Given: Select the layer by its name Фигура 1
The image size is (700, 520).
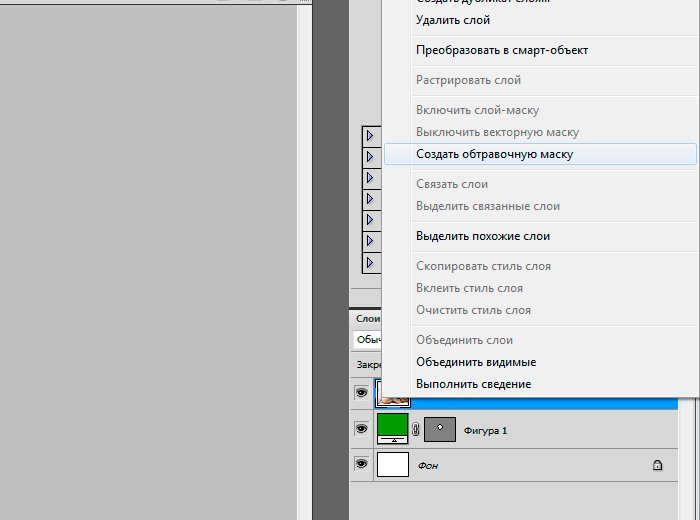Looking at the screenshot, I should [x=486, y=431].
